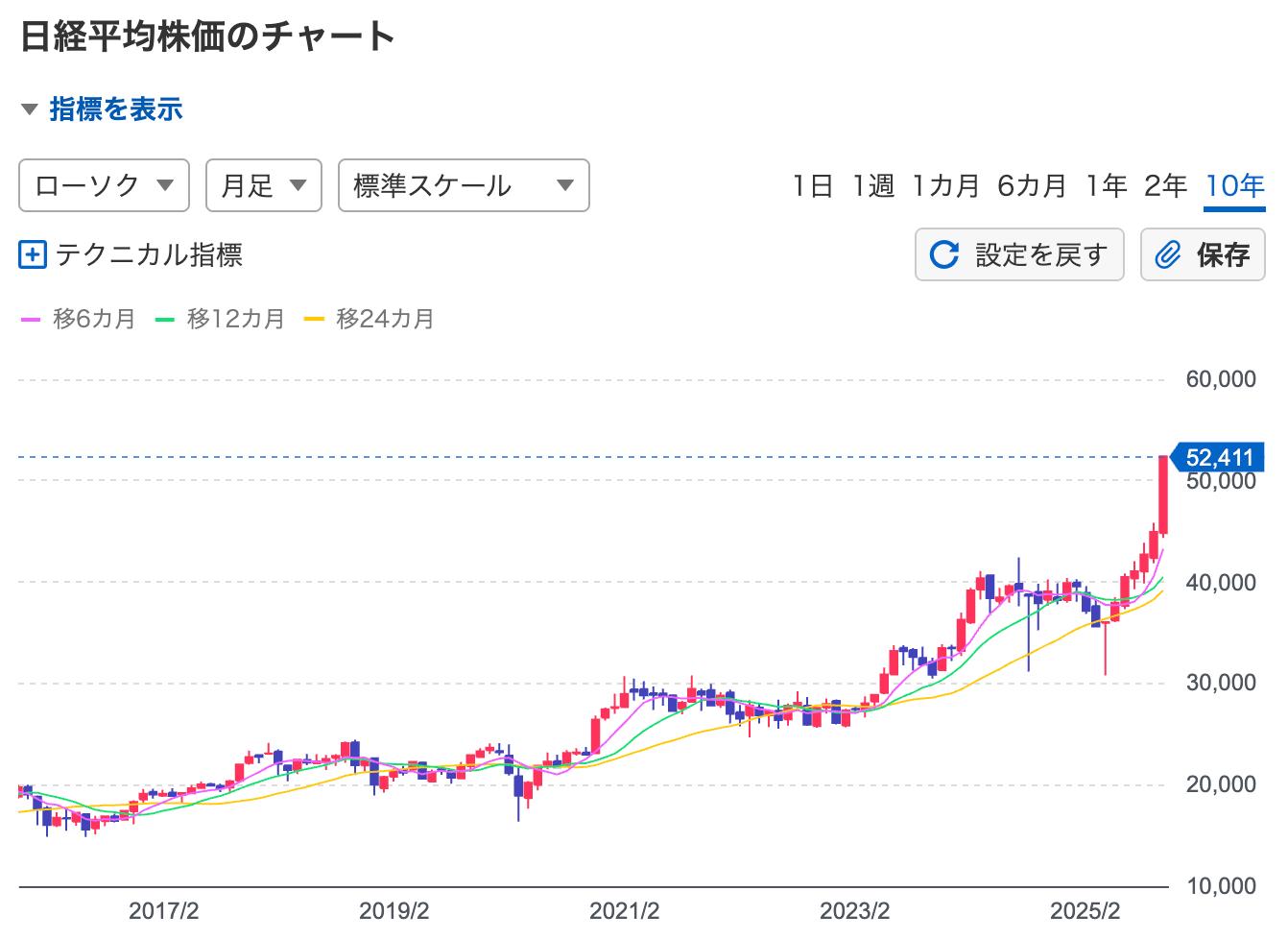Select the 6カ月 time range
Image resolution: width=1288 pixels, height=939 pixels.
1032,185
